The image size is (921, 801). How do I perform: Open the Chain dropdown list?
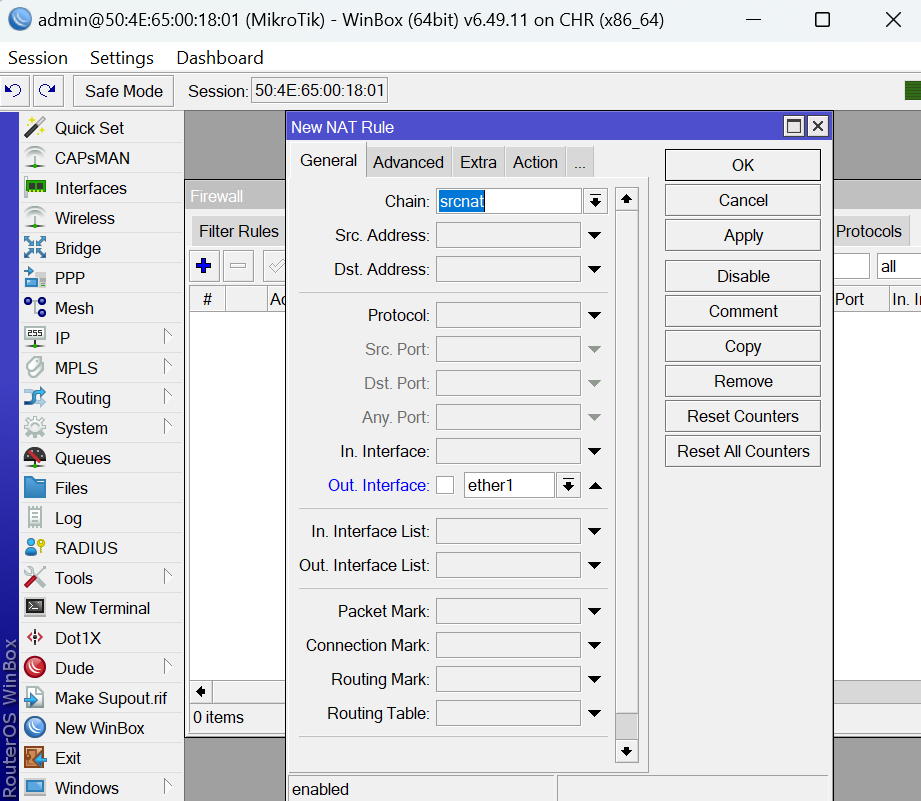tap(595, 201)
